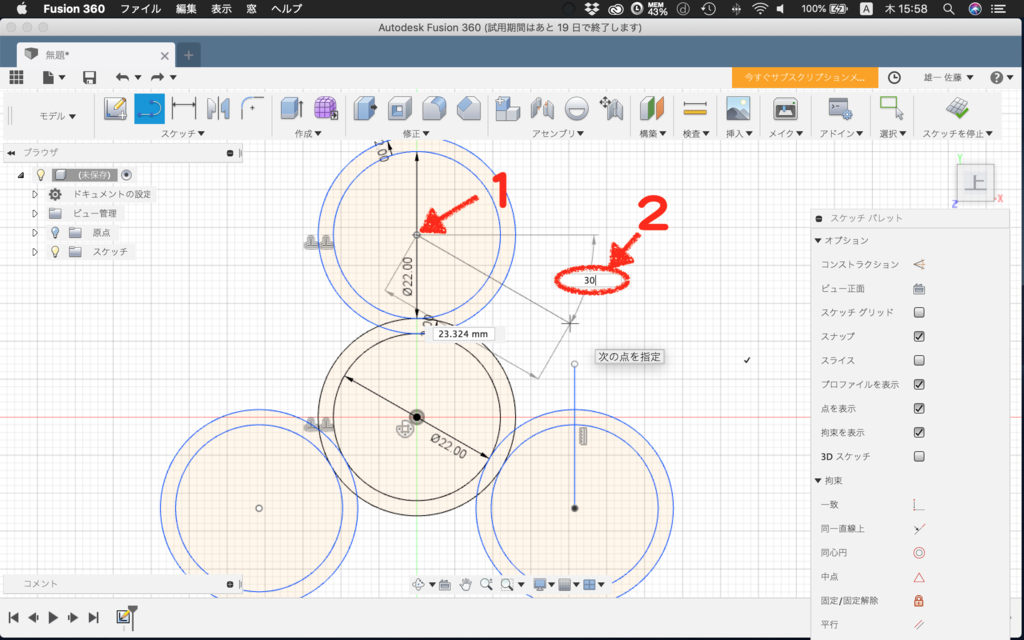Add a new document tab
Screen dimensions: 1024x640
tap(189, 56)
